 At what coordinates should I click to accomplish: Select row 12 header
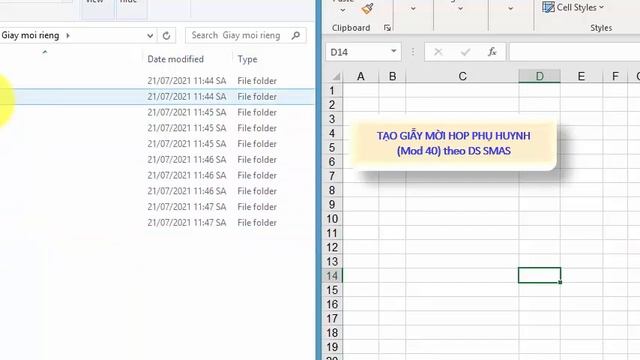(332, 247)
